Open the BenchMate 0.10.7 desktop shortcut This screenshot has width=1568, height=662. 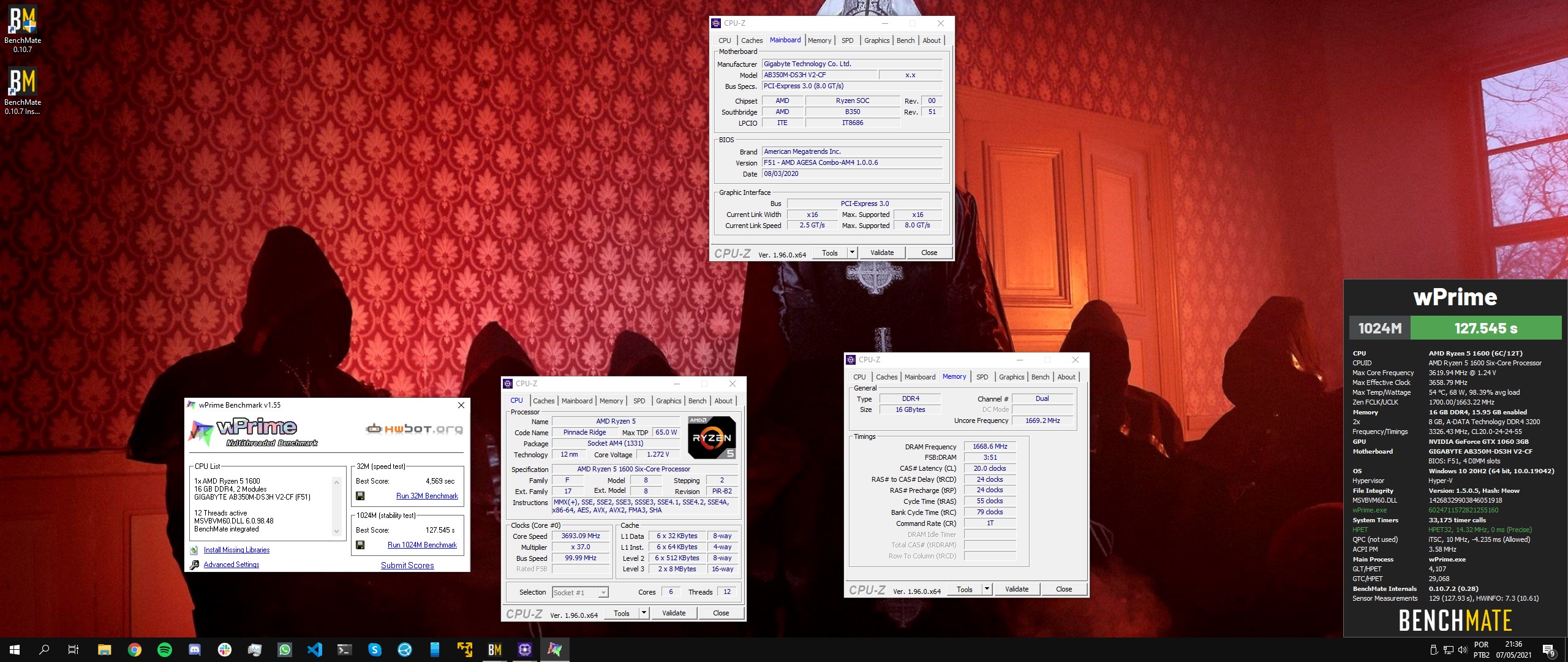point(23,29)
